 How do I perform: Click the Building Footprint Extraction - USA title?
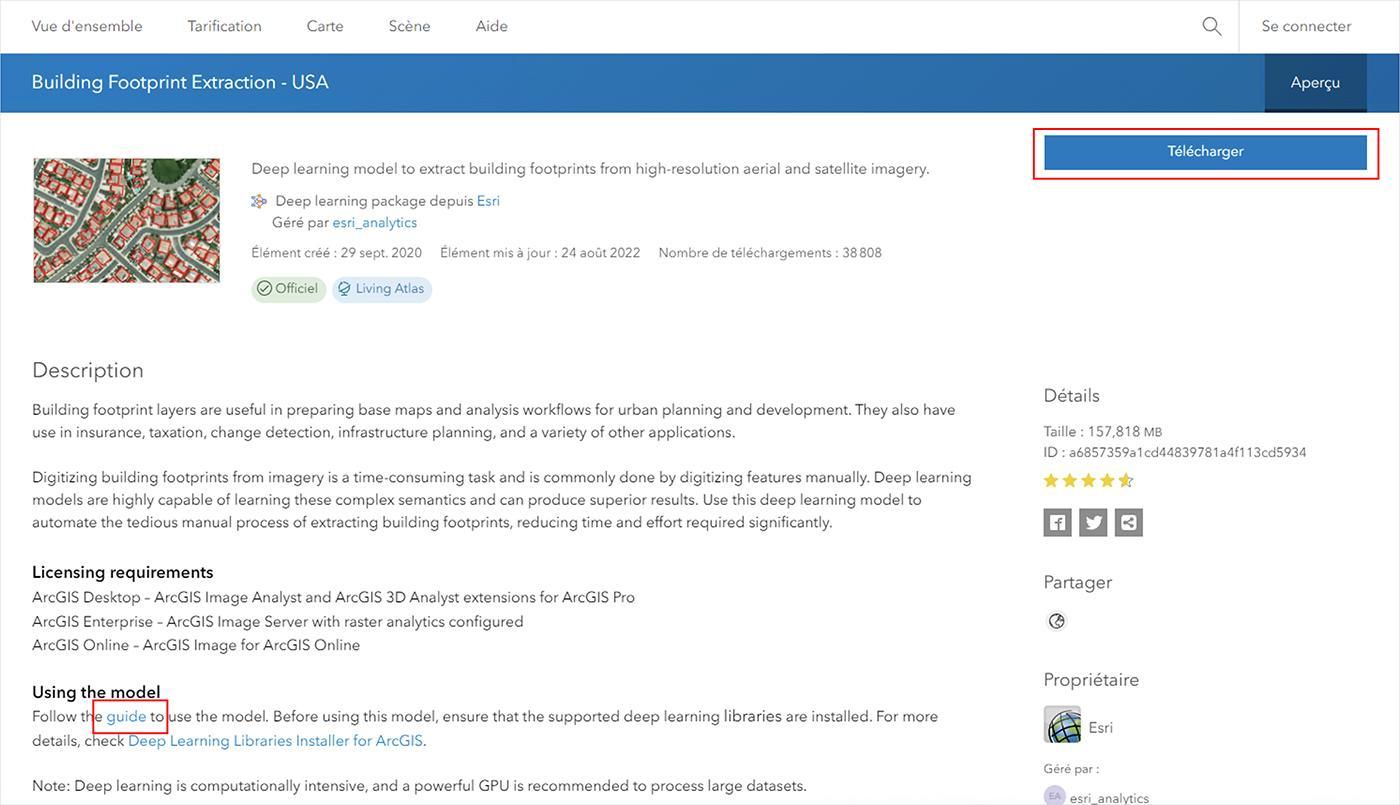pos(180,82)
